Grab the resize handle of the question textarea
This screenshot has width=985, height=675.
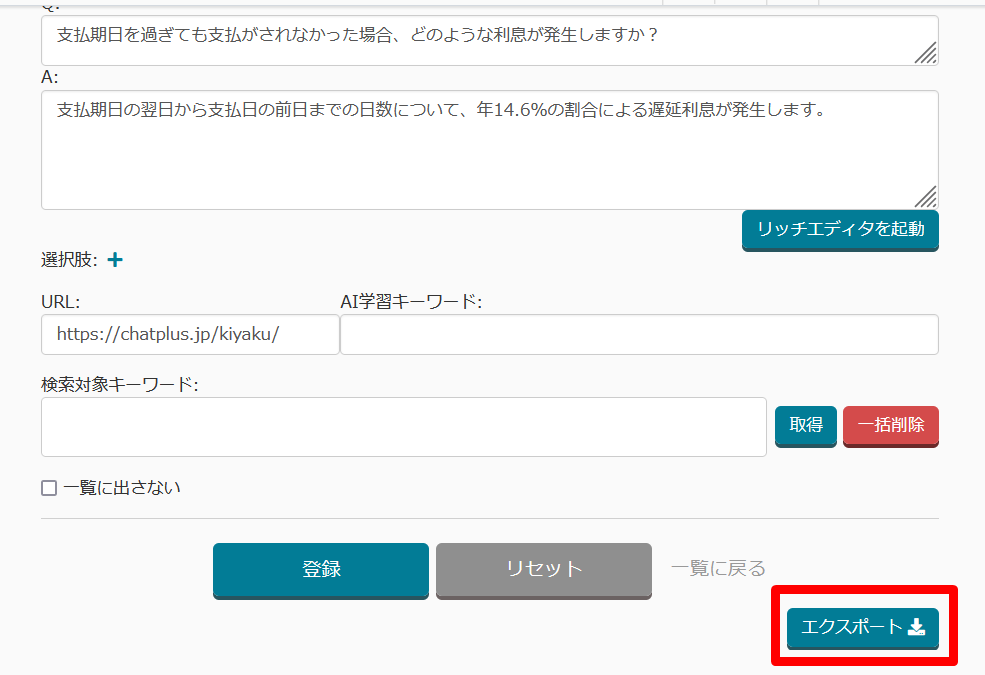[x=927, y=54]
